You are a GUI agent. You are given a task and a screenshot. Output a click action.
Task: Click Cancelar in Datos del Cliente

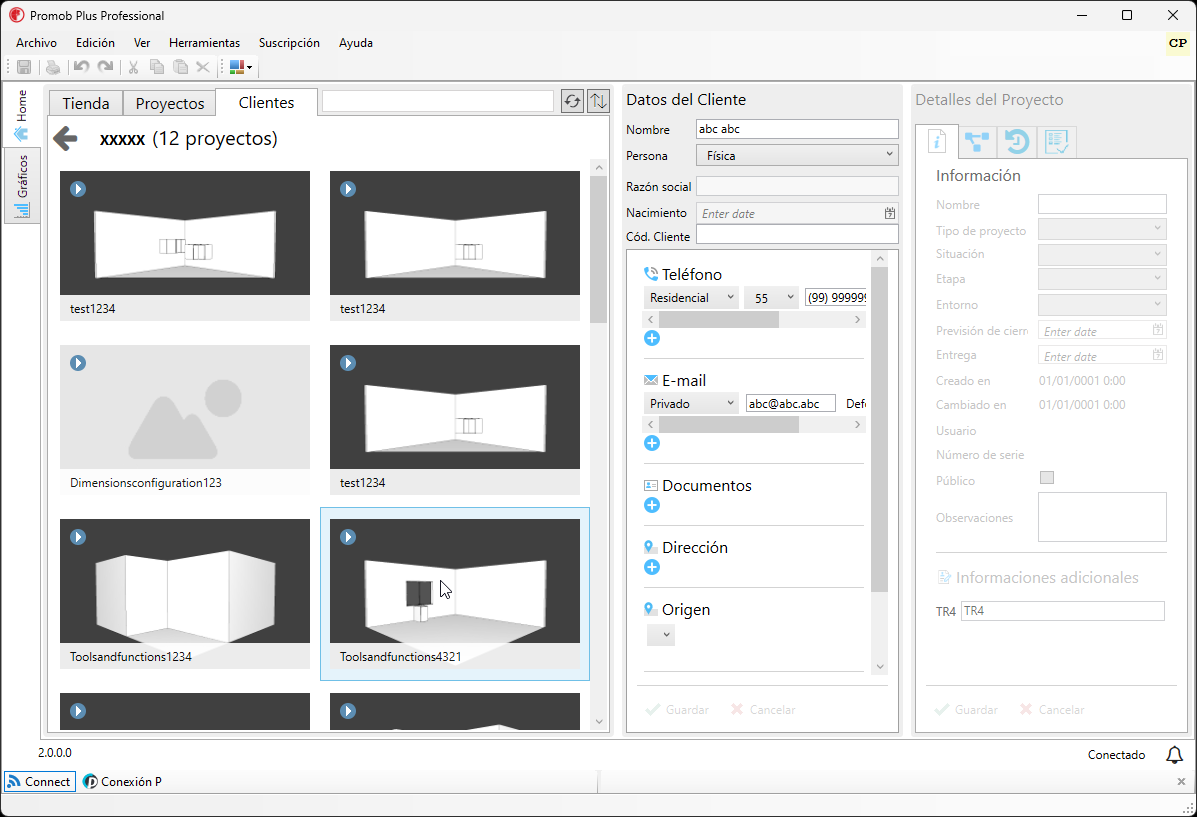(x=763, y=709)
